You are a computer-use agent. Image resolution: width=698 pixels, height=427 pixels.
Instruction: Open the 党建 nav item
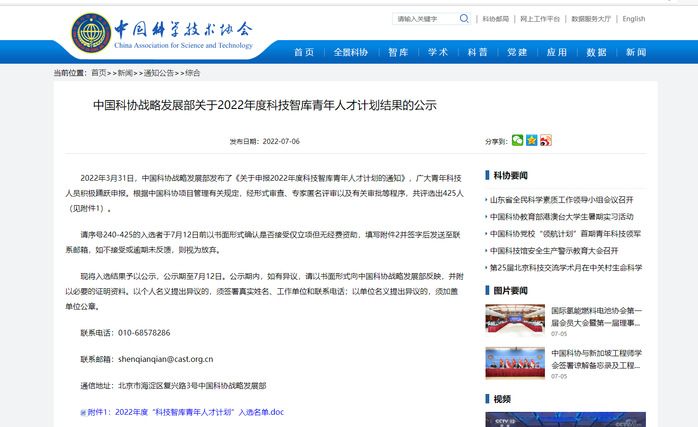click(x=517, y=52)
